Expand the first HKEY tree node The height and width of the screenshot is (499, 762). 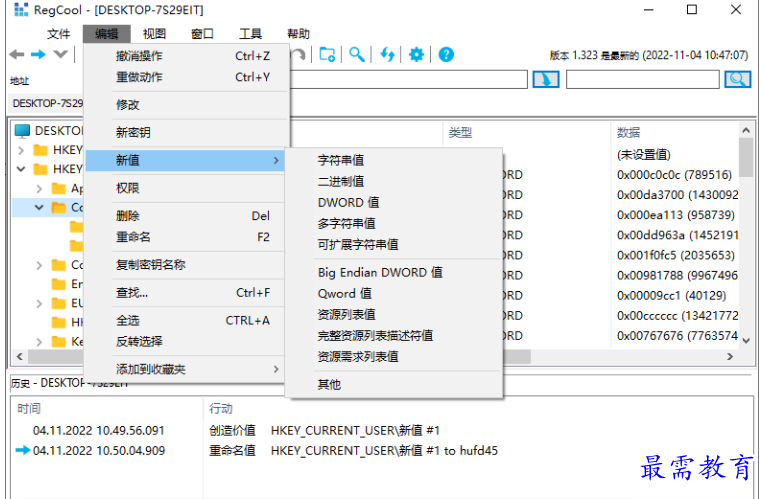[21, 150]
